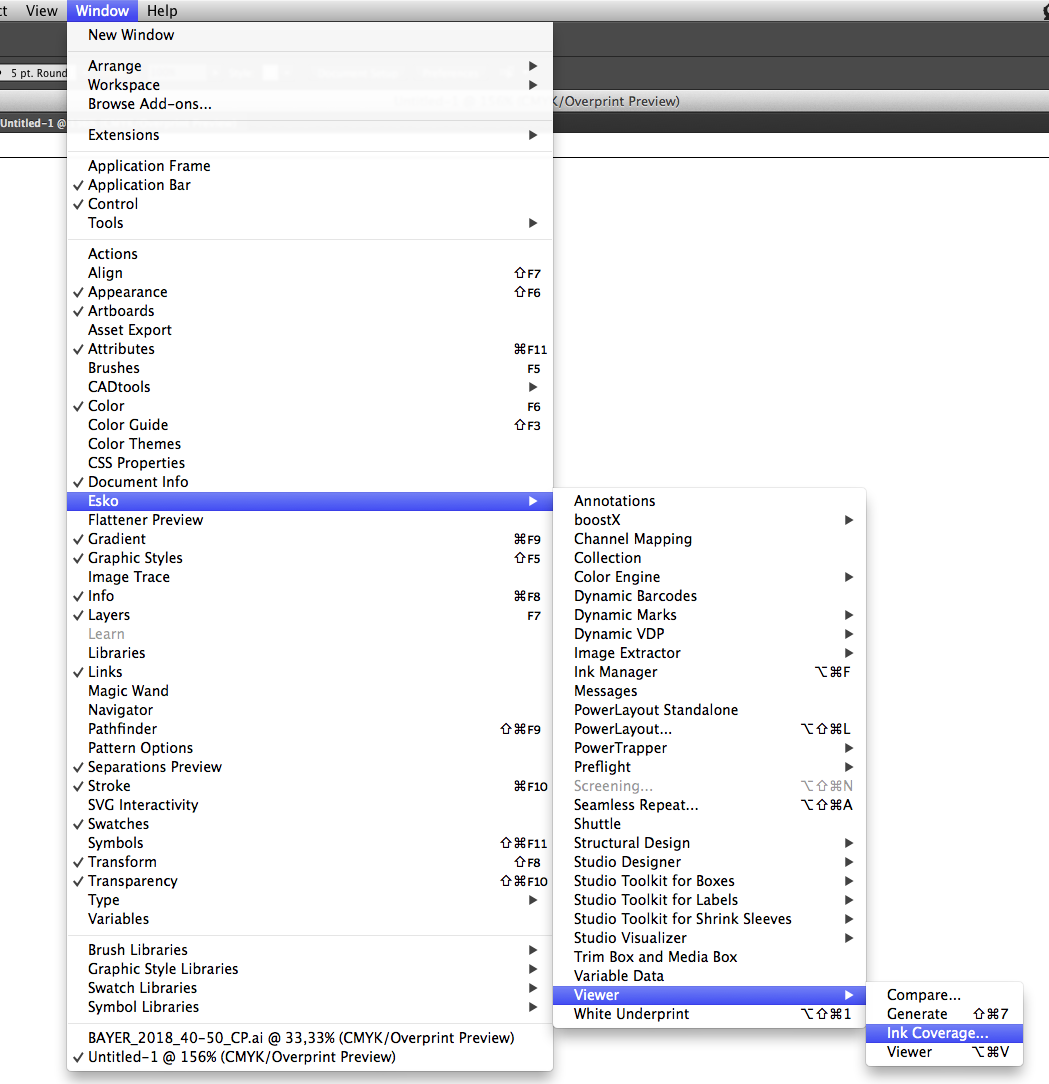Open Channel Mapping in Esko menu
Viewport: 1049px width, 1084px height.
[709, 539]
